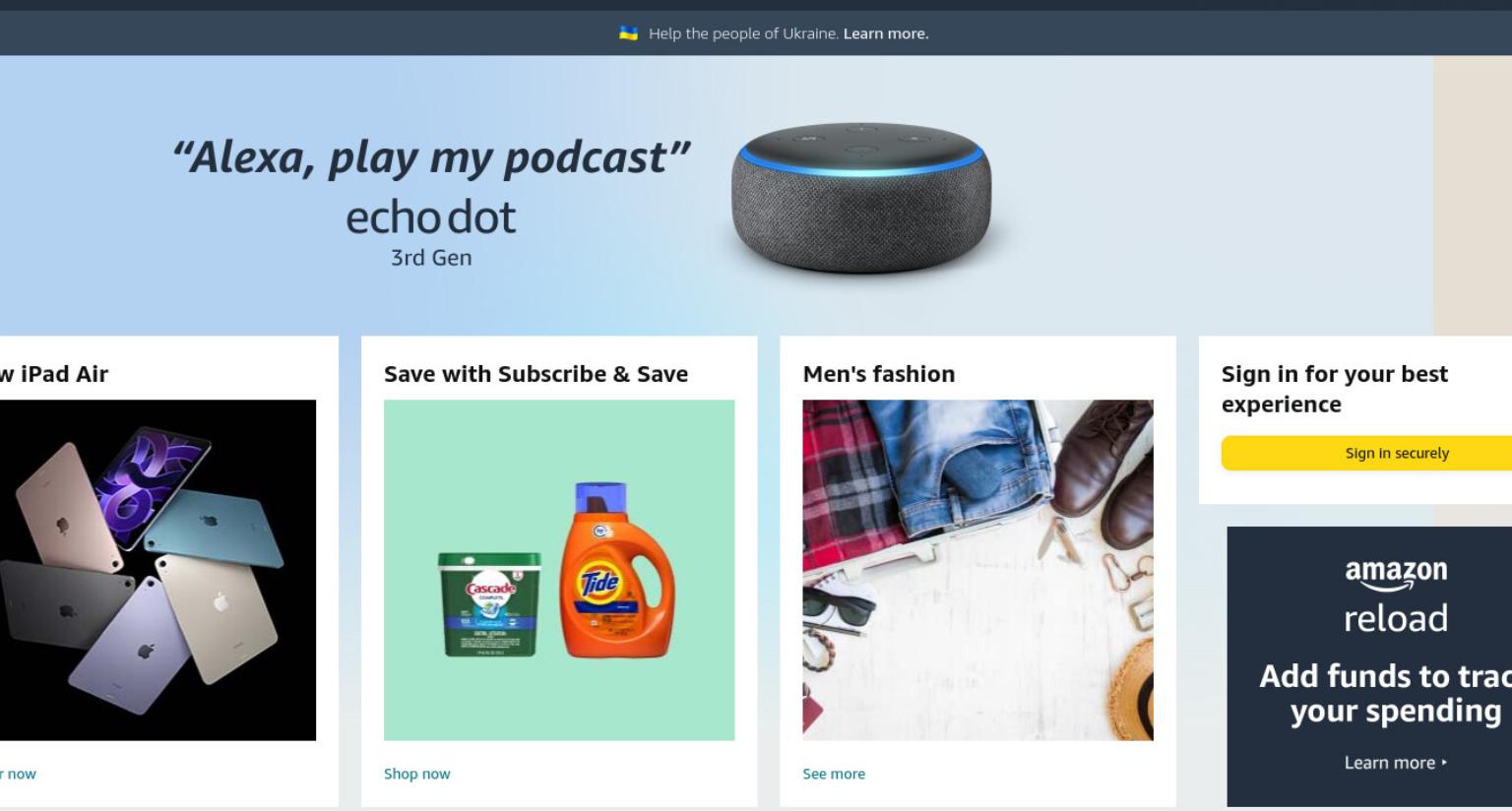Click the Sign in securely button

(x=1366, y=453)
